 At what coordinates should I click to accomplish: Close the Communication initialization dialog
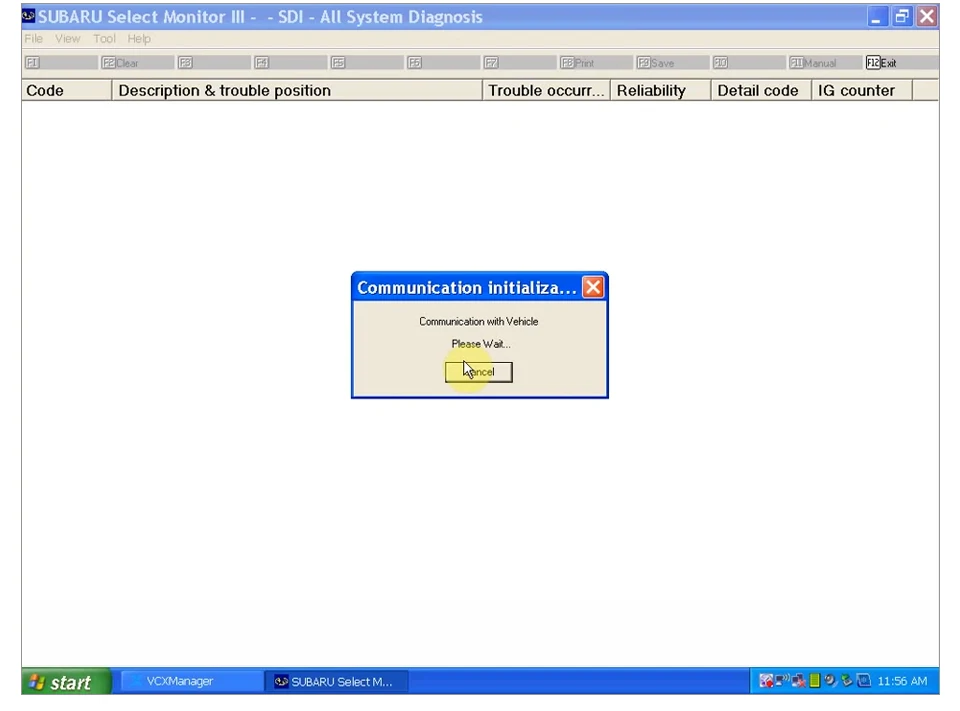point(593,287)
